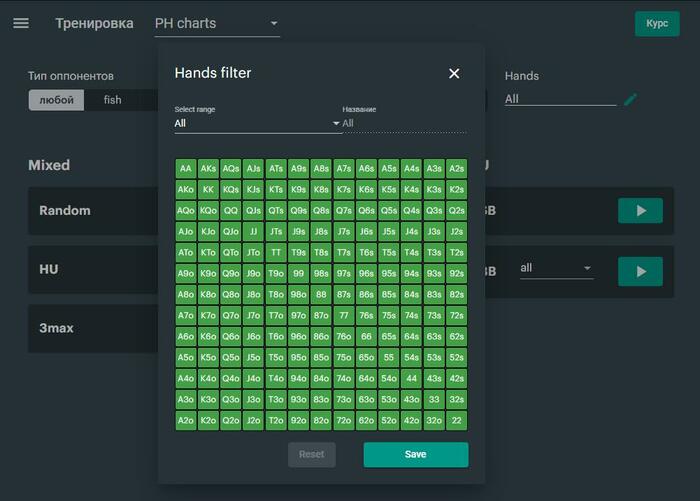Toggle the 72o hand cell
Screen dimensions: 700x501
[x=344, y=420]
